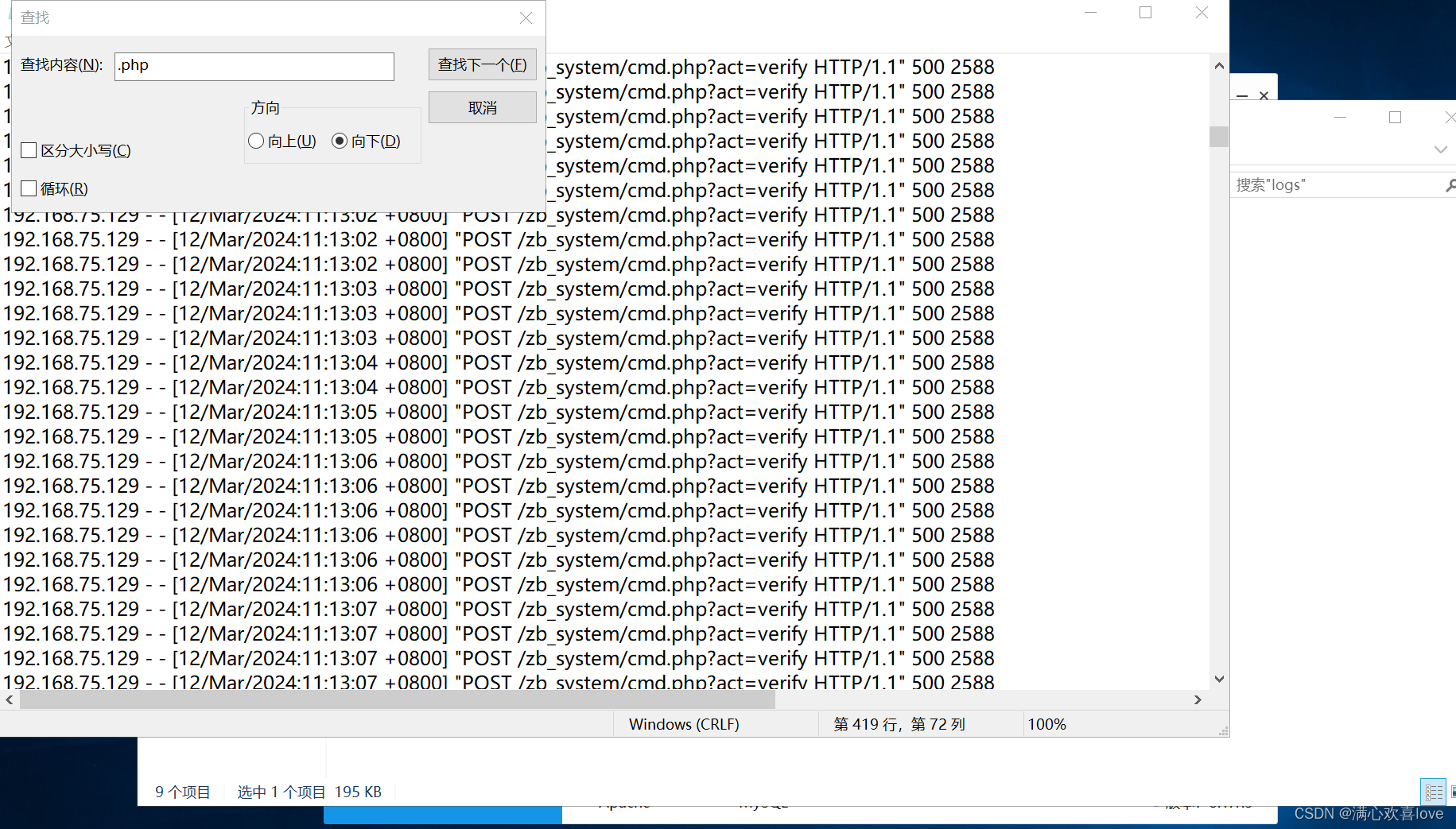This screenshot has width=1456, height=829.
Task: Click the resize grip at Notepad's bottom-right corner
Action: (x=1223, y=730)
